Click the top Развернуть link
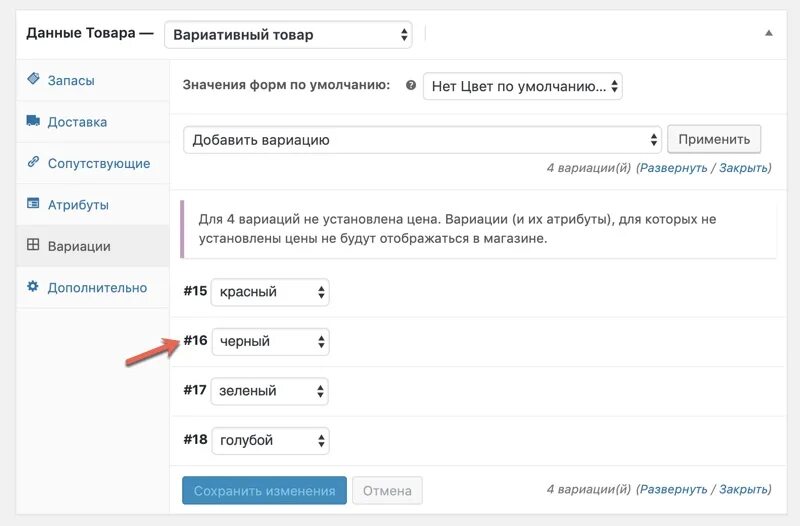800x526 pixels. coord(673,168)
